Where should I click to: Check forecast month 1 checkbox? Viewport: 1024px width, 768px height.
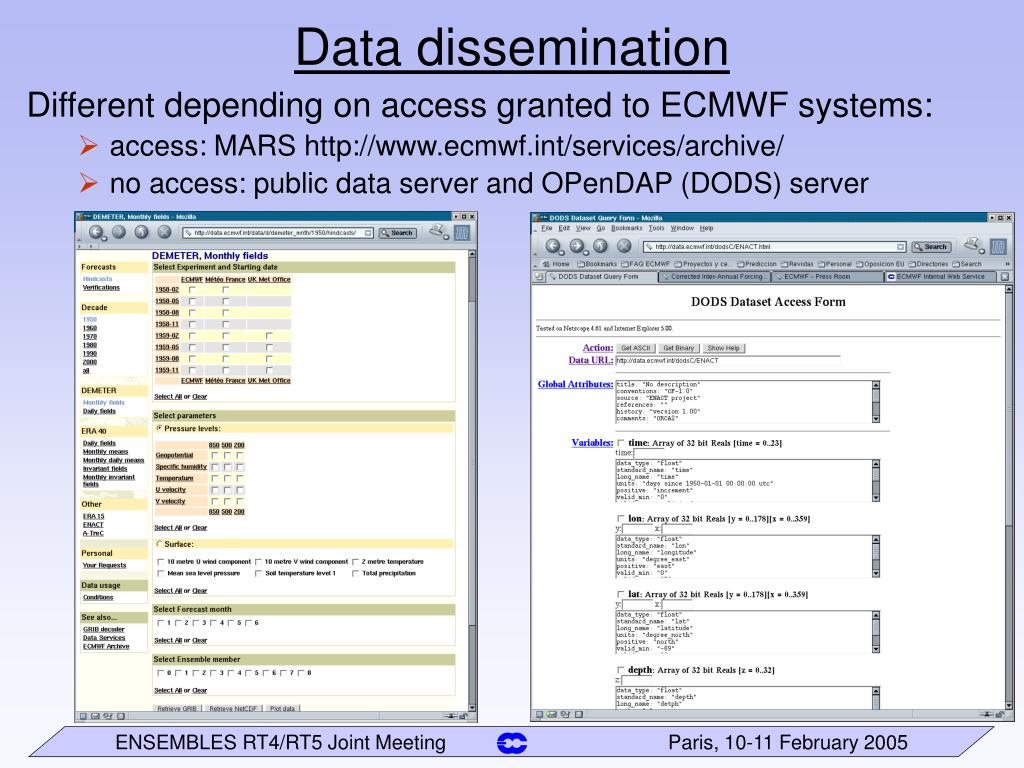[161, 623]
